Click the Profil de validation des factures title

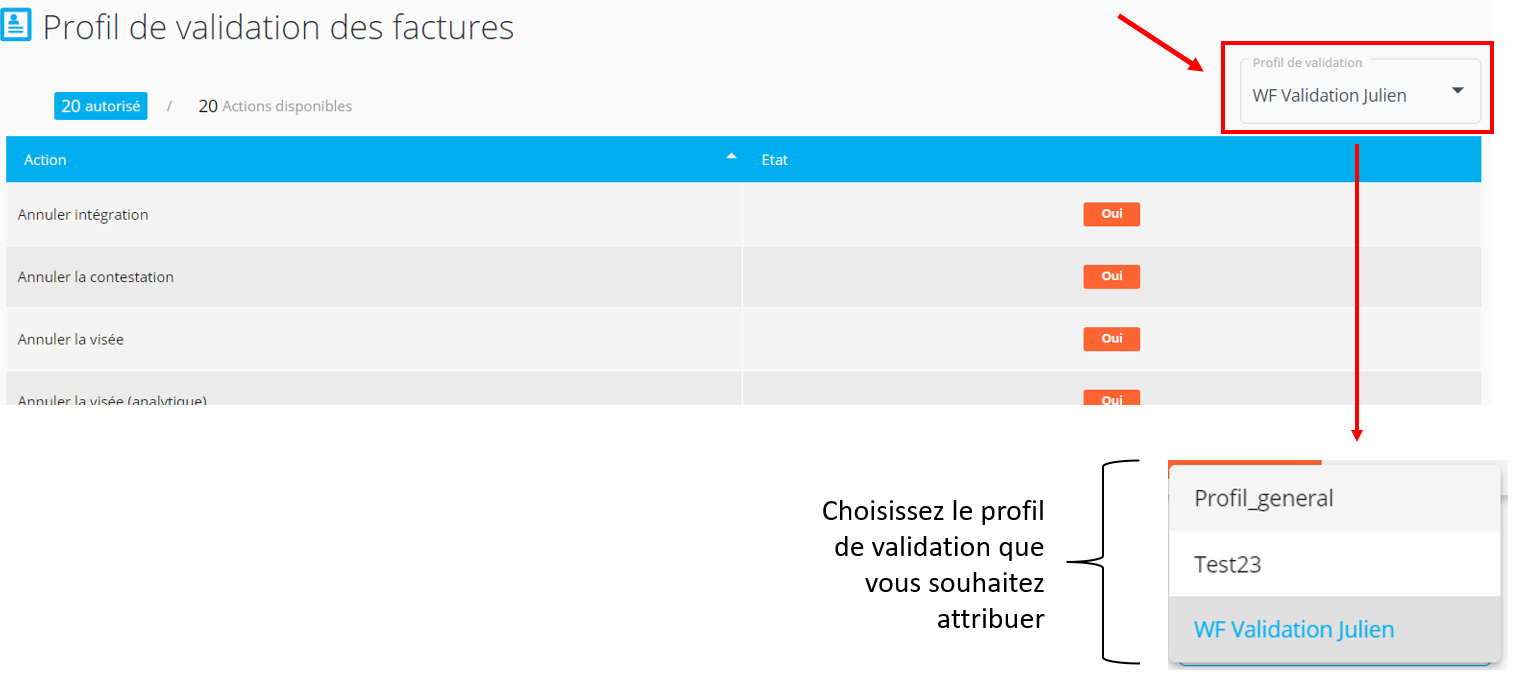[278, 27]
